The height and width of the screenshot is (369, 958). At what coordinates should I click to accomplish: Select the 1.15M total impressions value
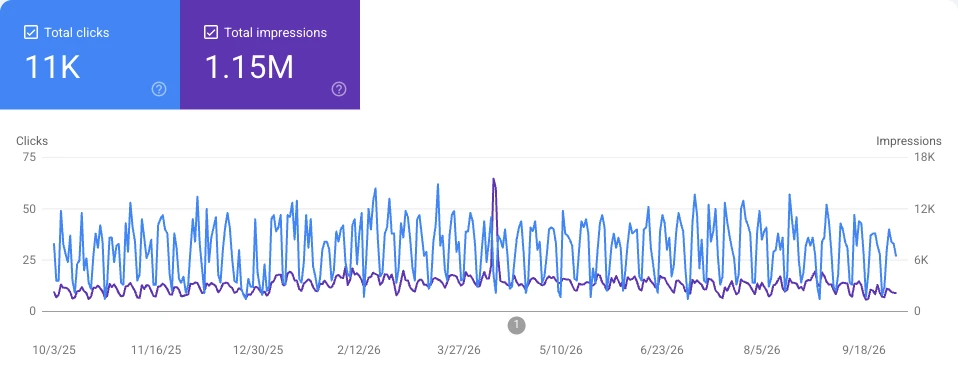click(x=249, y=67)
